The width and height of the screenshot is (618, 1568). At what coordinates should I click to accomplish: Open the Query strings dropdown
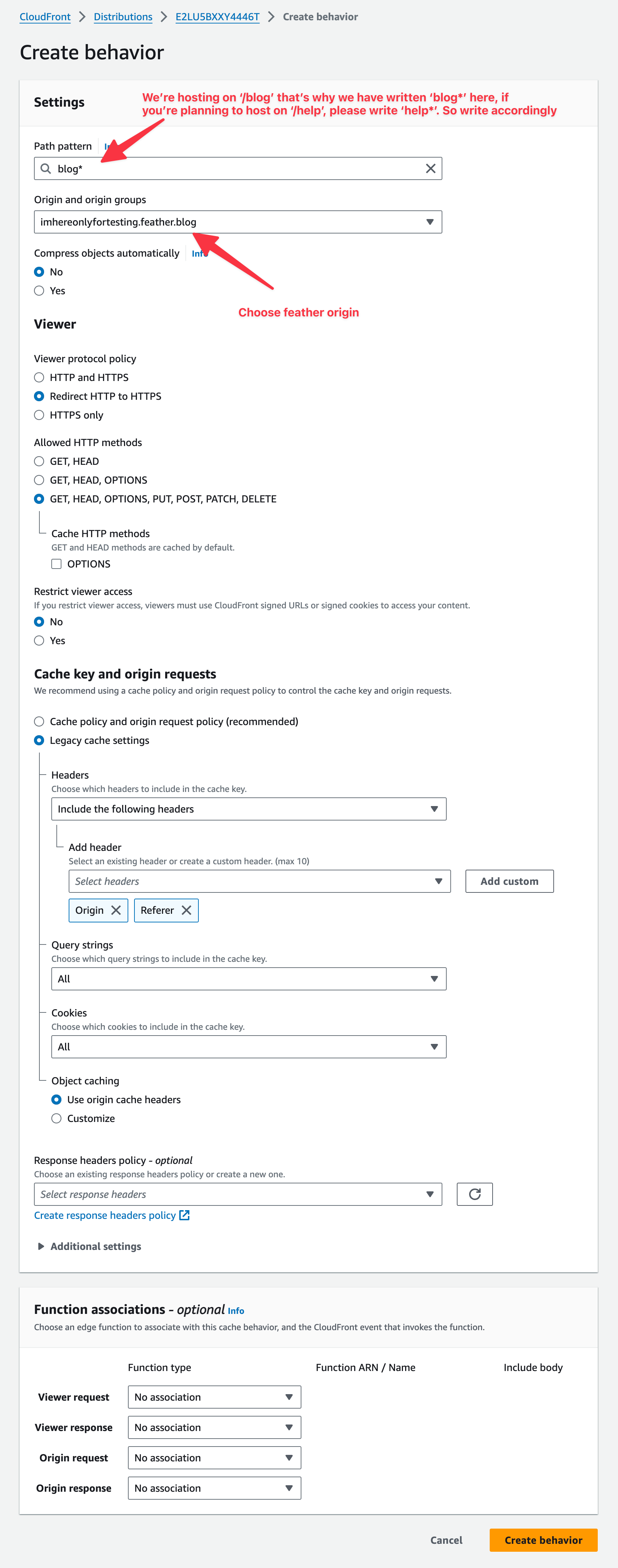pyautogui.click(x=248, y=979)
